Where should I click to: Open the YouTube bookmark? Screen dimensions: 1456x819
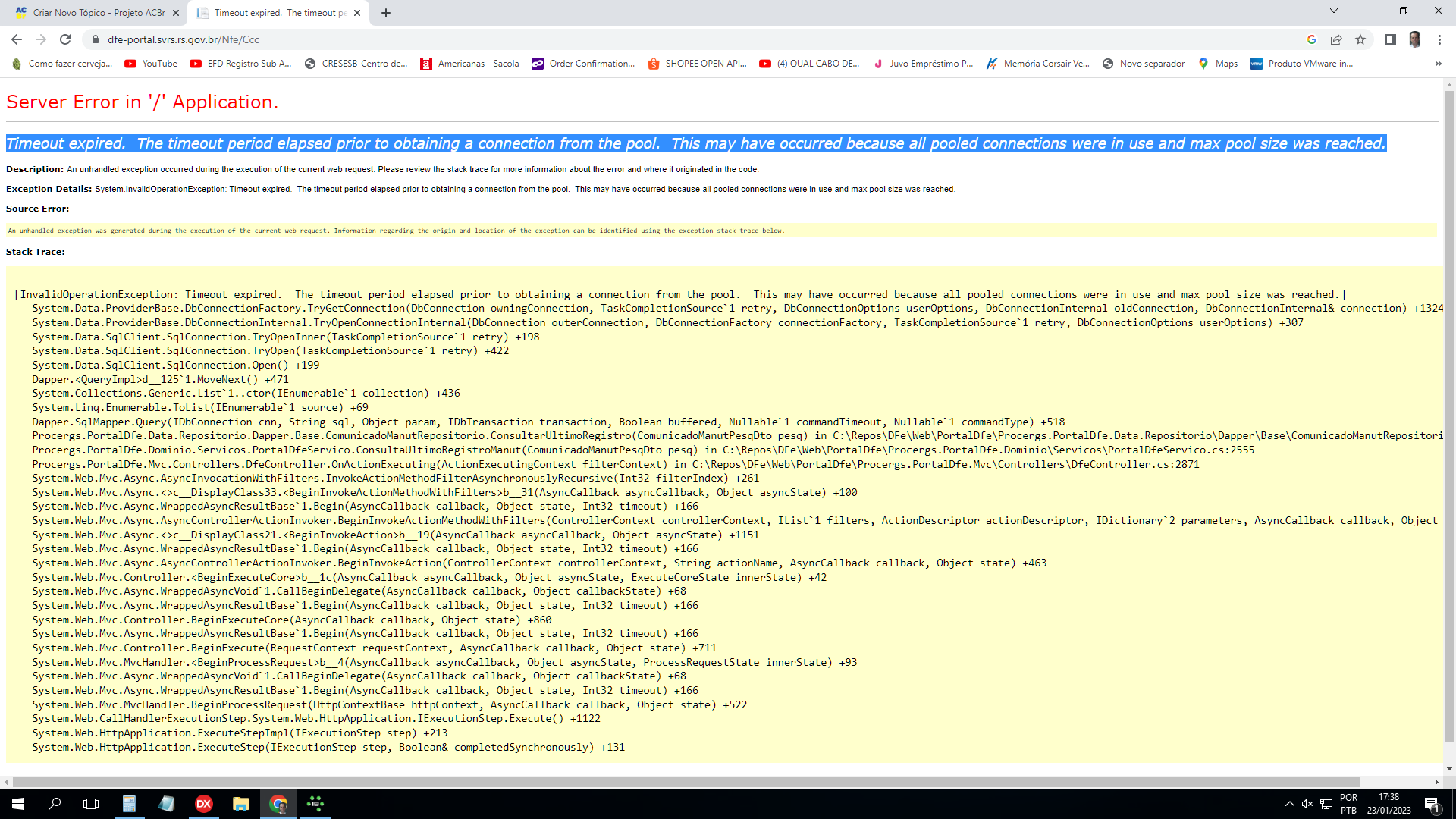tap(151, 64)
